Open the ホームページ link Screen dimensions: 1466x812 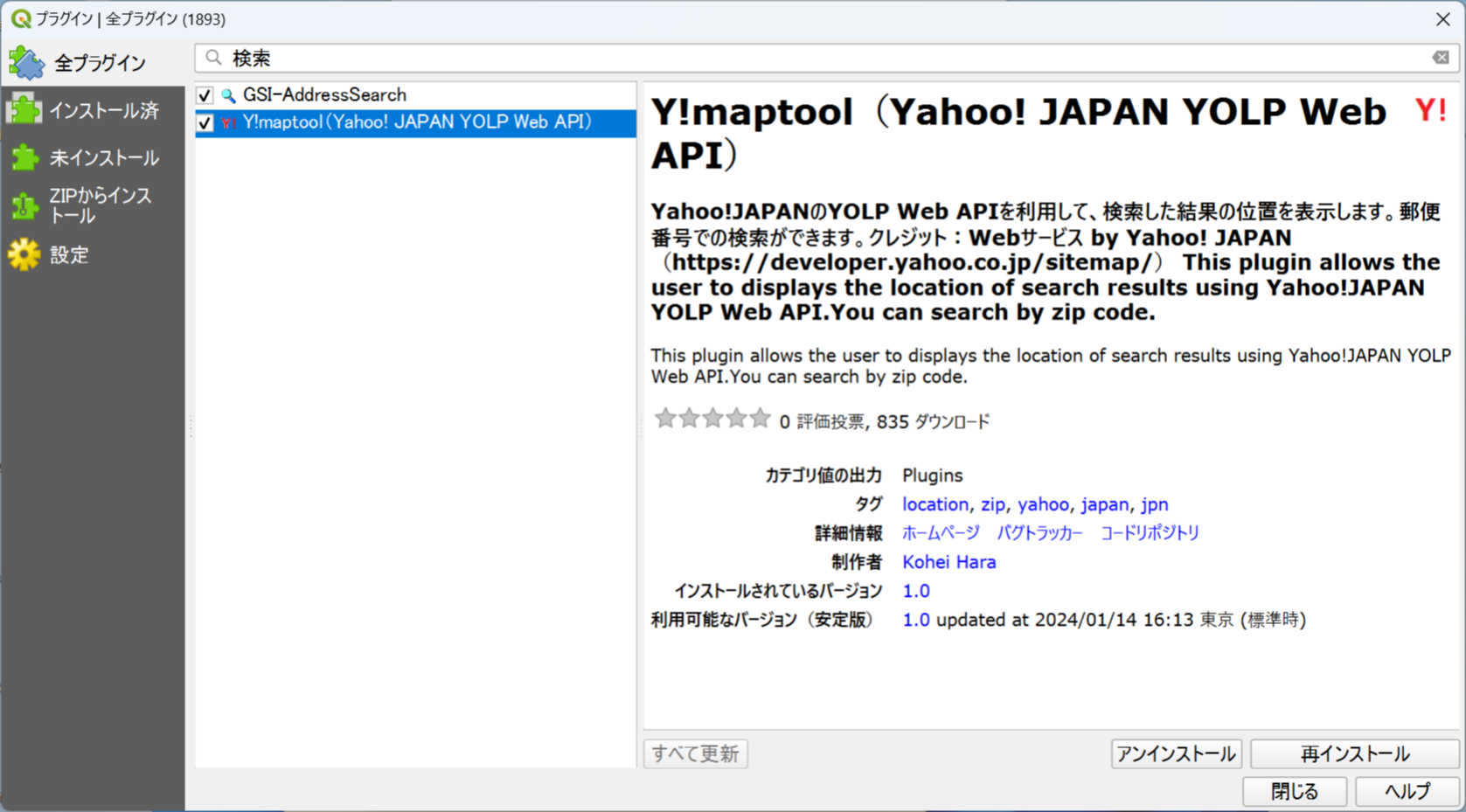pos(941,533)
